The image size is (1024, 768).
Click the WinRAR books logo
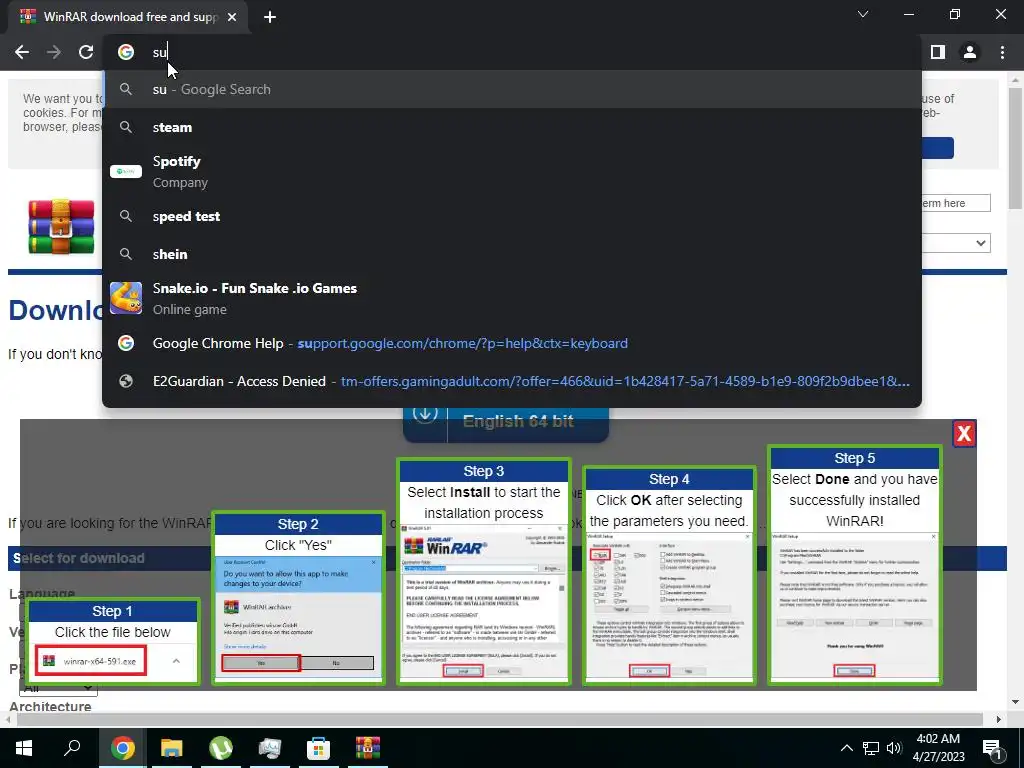(61, 227)
